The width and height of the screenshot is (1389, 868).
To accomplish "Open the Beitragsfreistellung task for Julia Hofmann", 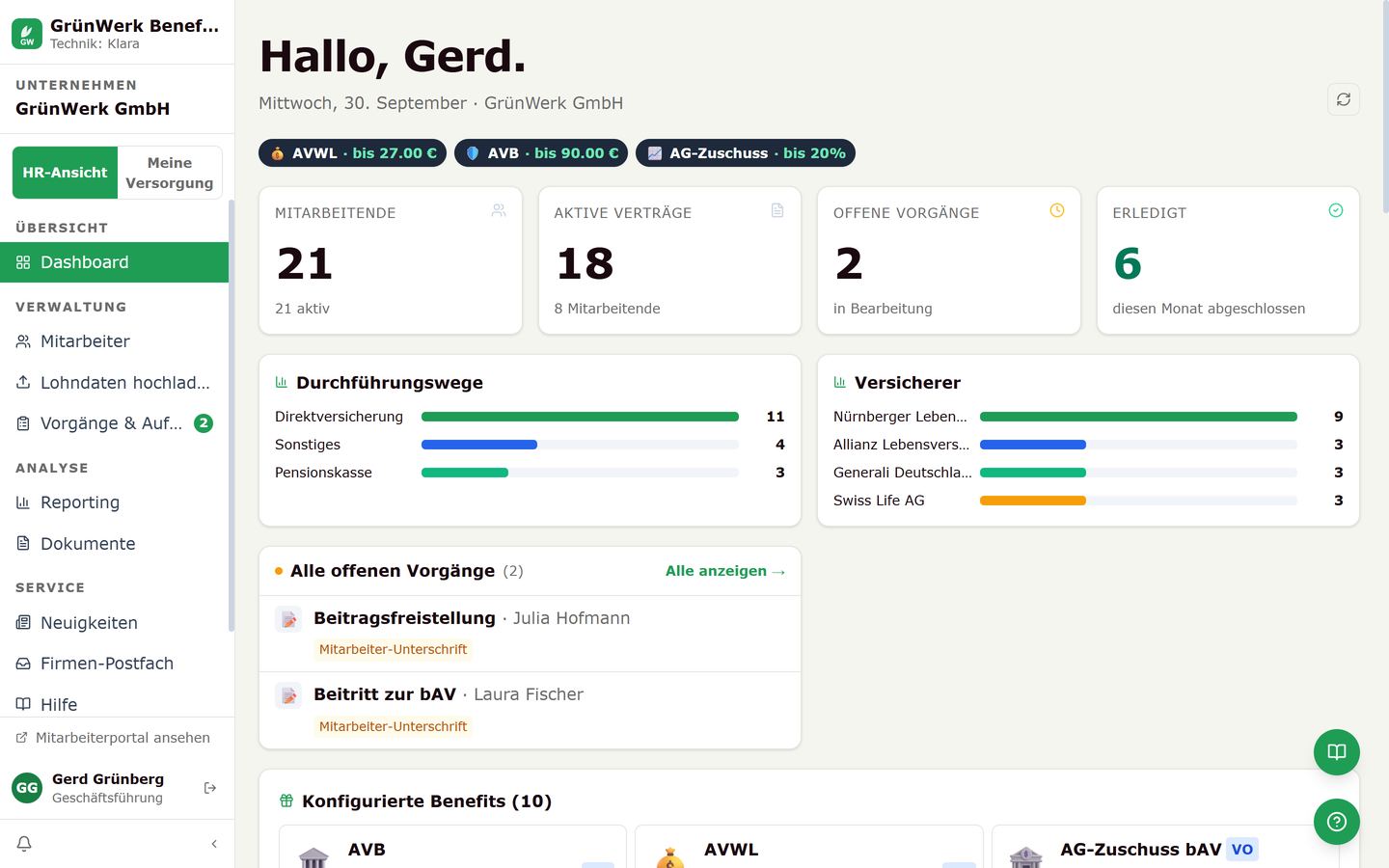I will (530, 634).
